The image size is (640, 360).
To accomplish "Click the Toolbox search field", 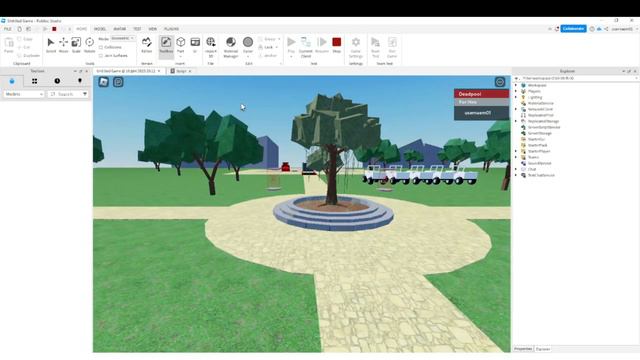I will pyautogui.click(x=65, y=94).
